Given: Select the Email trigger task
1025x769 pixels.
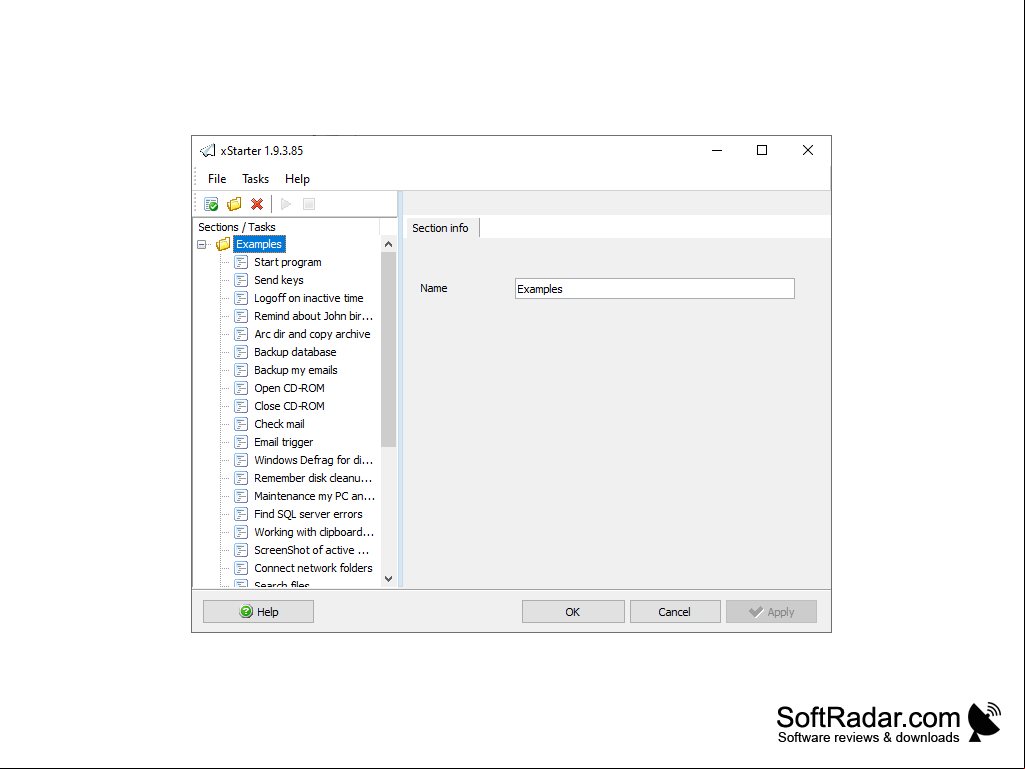Looking at the screenshot, I should 284,442.
